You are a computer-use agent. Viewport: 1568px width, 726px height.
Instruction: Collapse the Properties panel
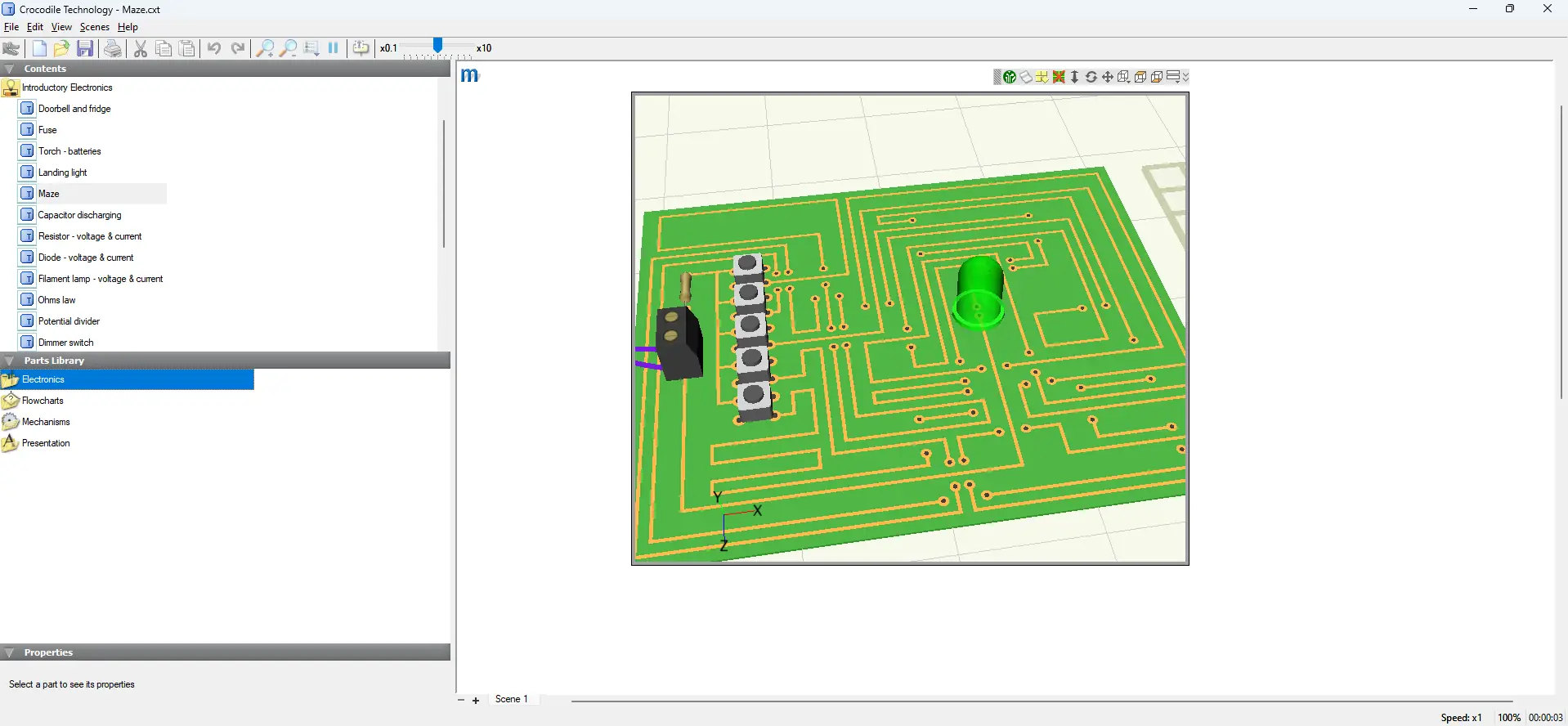[10, 652]
